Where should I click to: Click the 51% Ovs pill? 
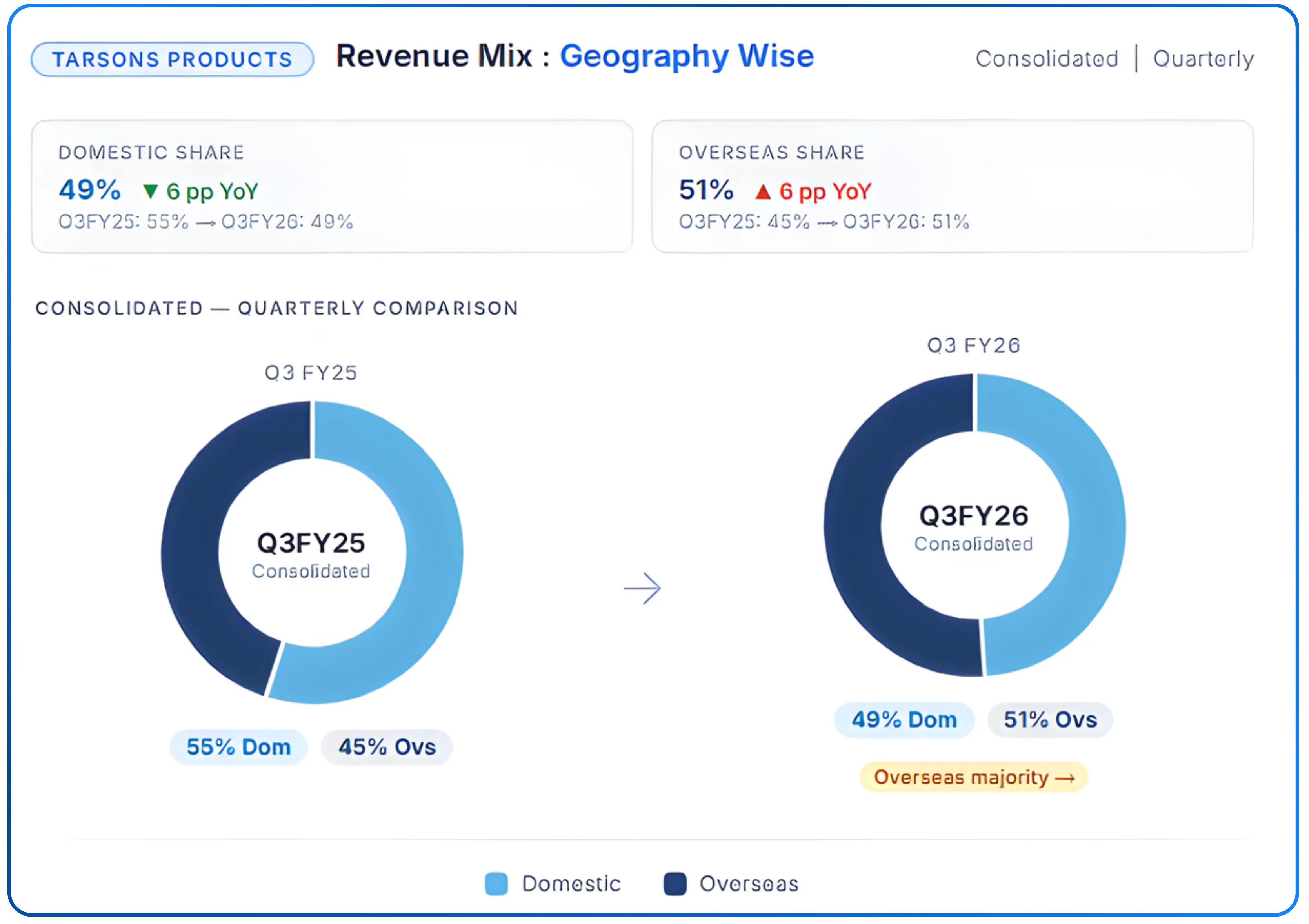1050,719
